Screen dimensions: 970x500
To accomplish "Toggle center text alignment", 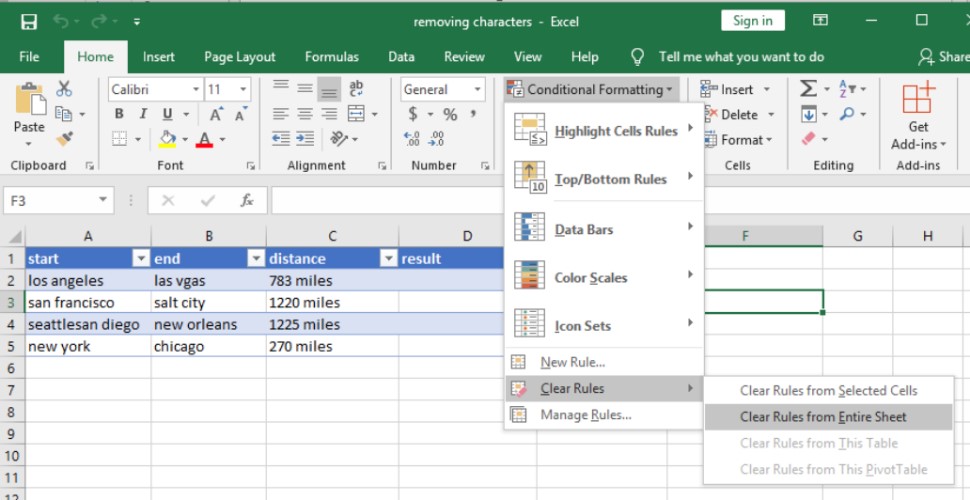I will pos(304,114).
